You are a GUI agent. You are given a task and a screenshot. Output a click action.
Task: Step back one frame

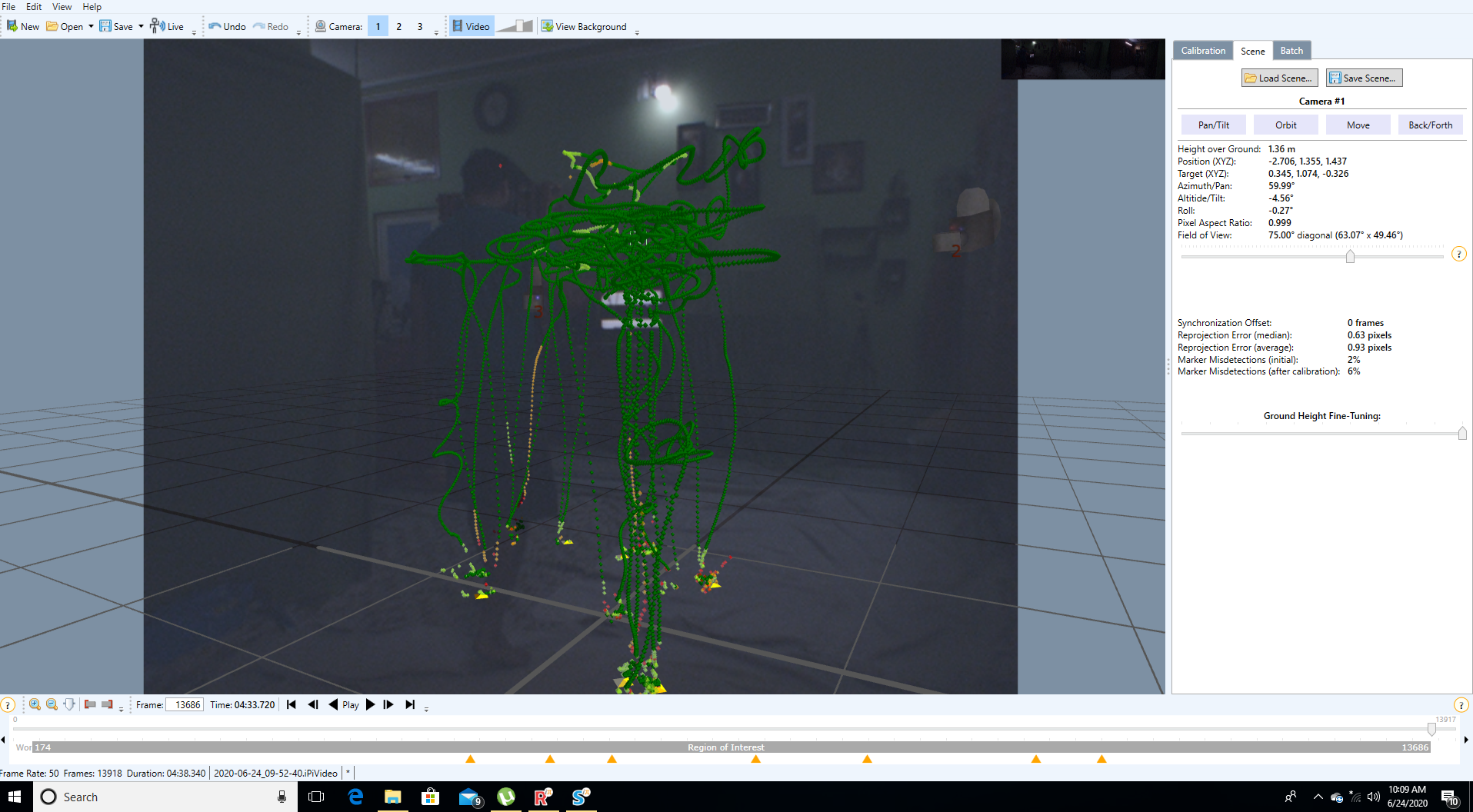[312, 704]
